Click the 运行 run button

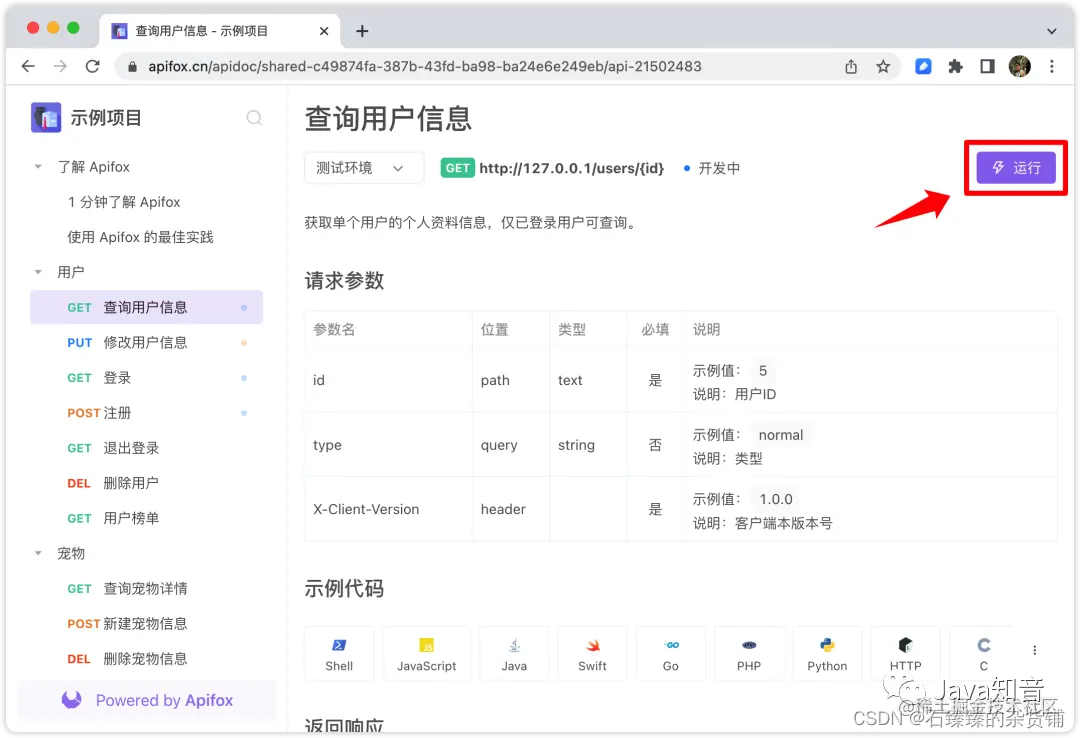(1015, 168)
